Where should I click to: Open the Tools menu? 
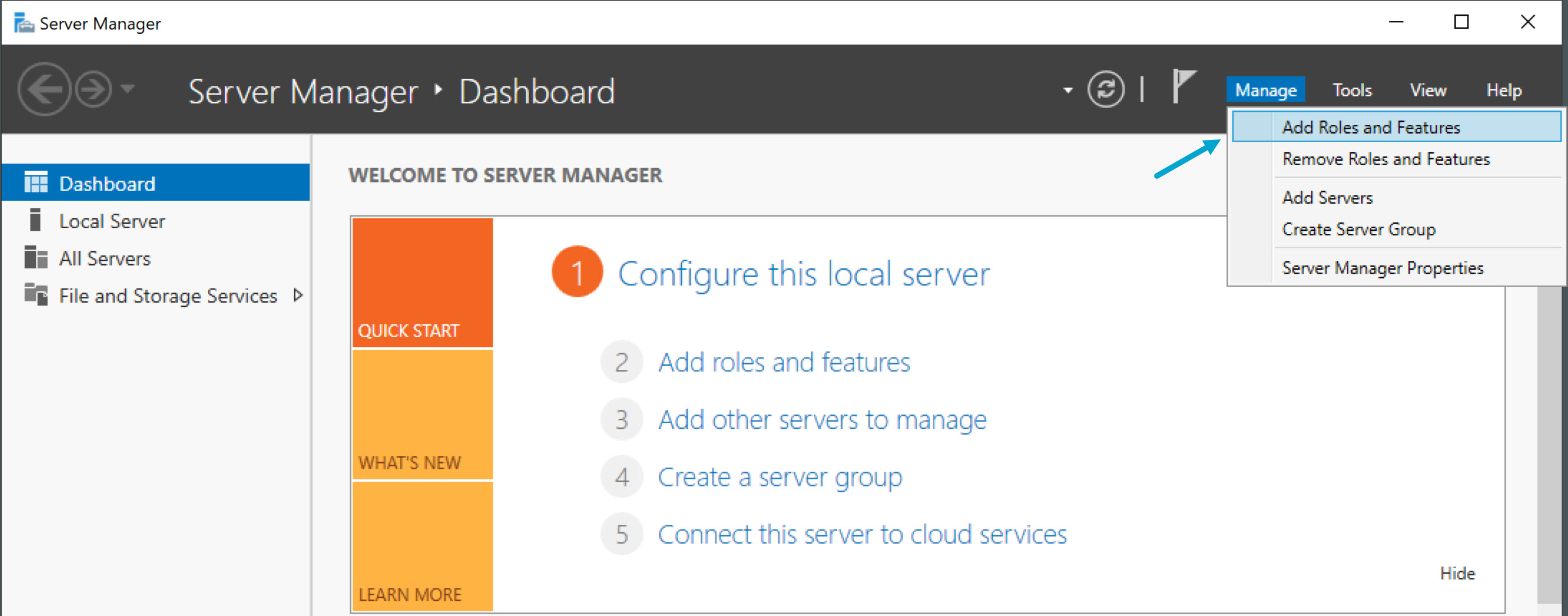pyautogui.click(x=1351, y=91)
